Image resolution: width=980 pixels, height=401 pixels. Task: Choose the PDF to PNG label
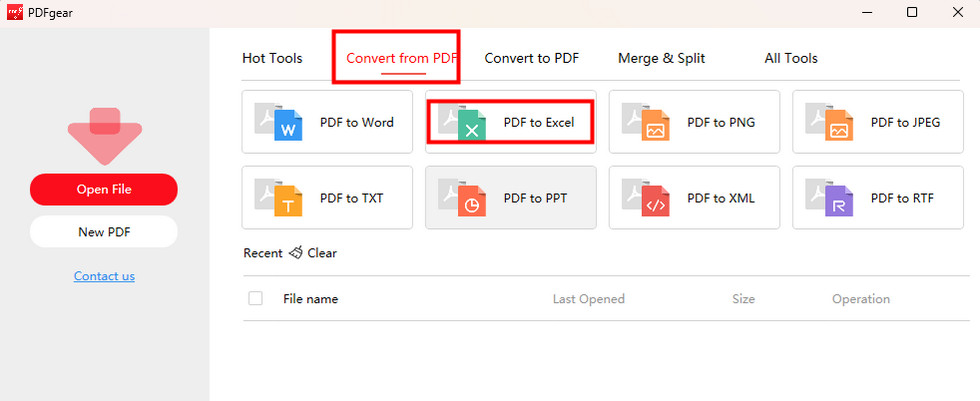tap(721, 122)
